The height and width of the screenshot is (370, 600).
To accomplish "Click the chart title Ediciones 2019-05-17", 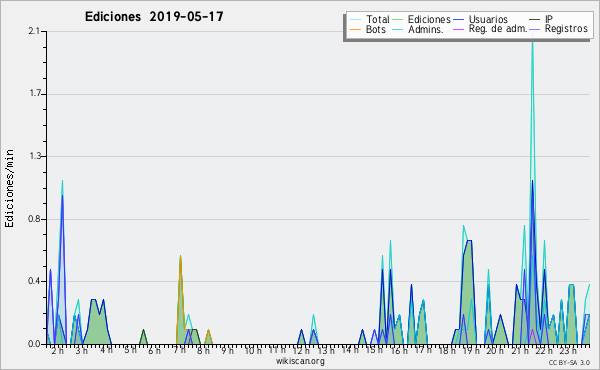I will click(x=154, y=17).
